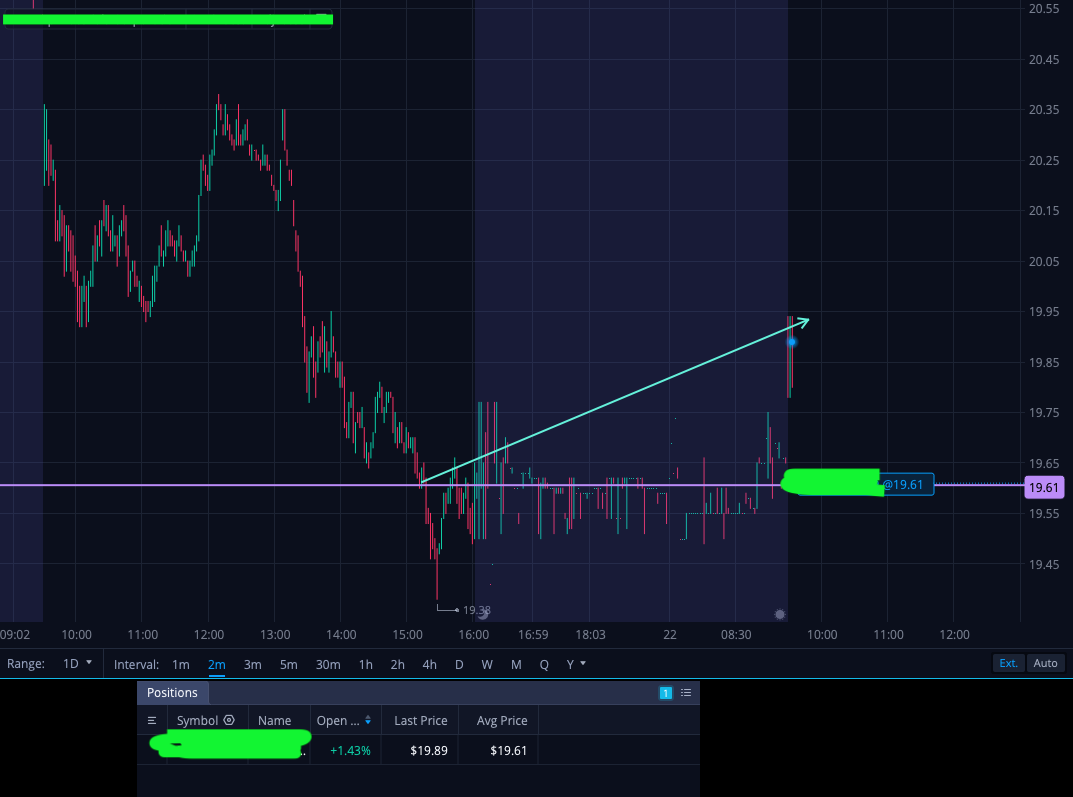Click the sun icon near 08:30

(x=779, y=614)
